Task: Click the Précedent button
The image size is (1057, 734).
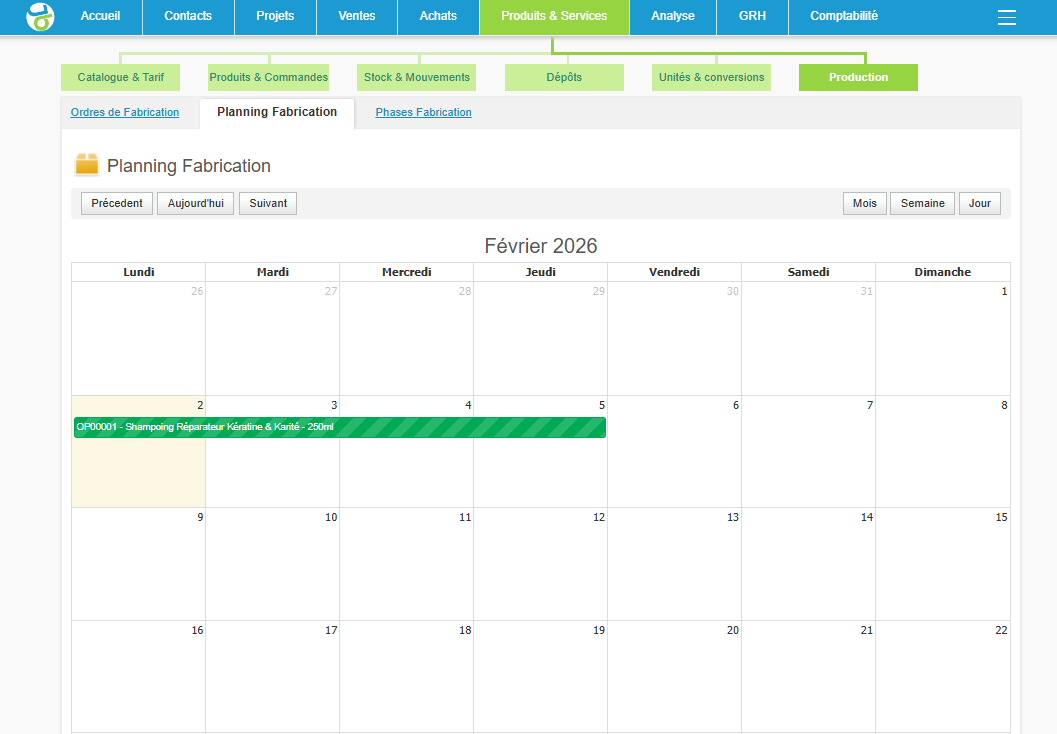Action: (117, 204)
